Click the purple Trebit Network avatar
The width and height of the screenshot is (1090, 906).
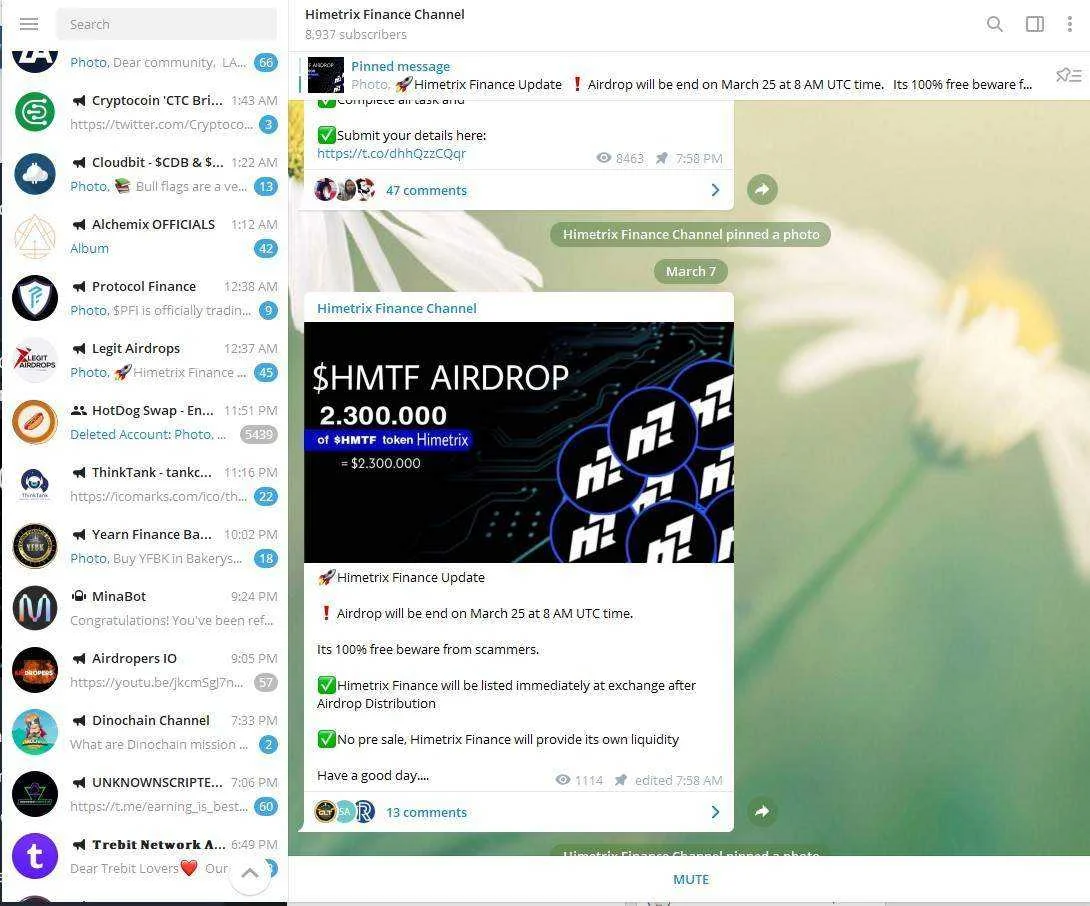click(x=35, y=855)
